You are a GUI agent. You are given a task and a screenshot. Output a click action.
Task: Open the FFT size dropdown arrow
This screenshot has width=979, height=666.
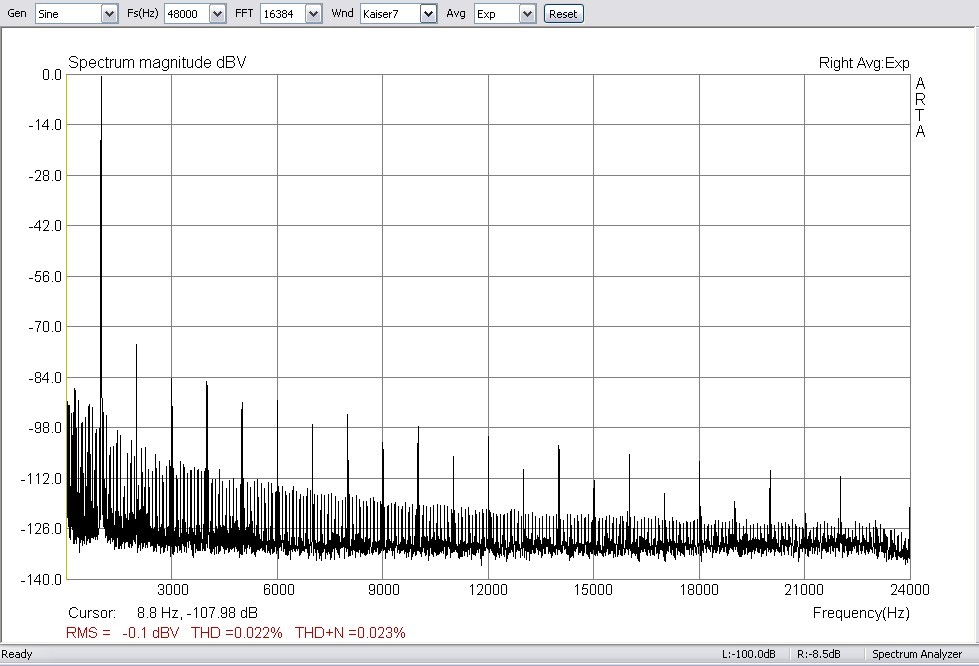pos(314,14)
